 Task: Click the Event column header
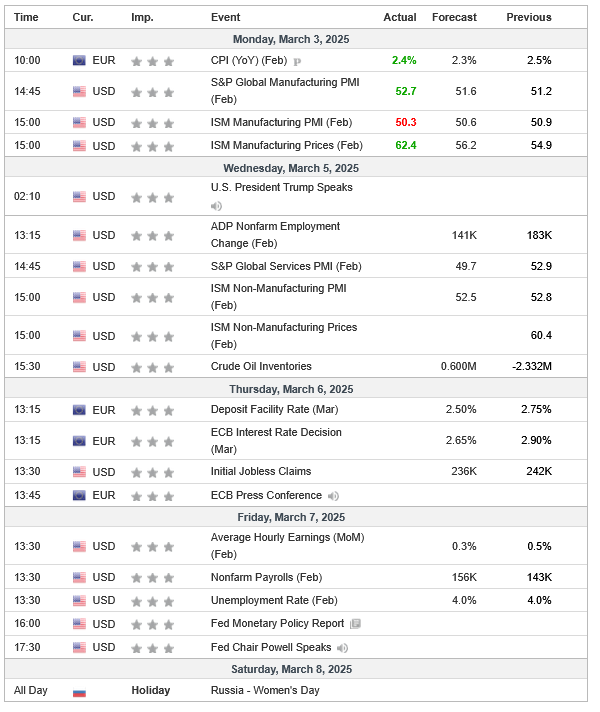[226, 17]
